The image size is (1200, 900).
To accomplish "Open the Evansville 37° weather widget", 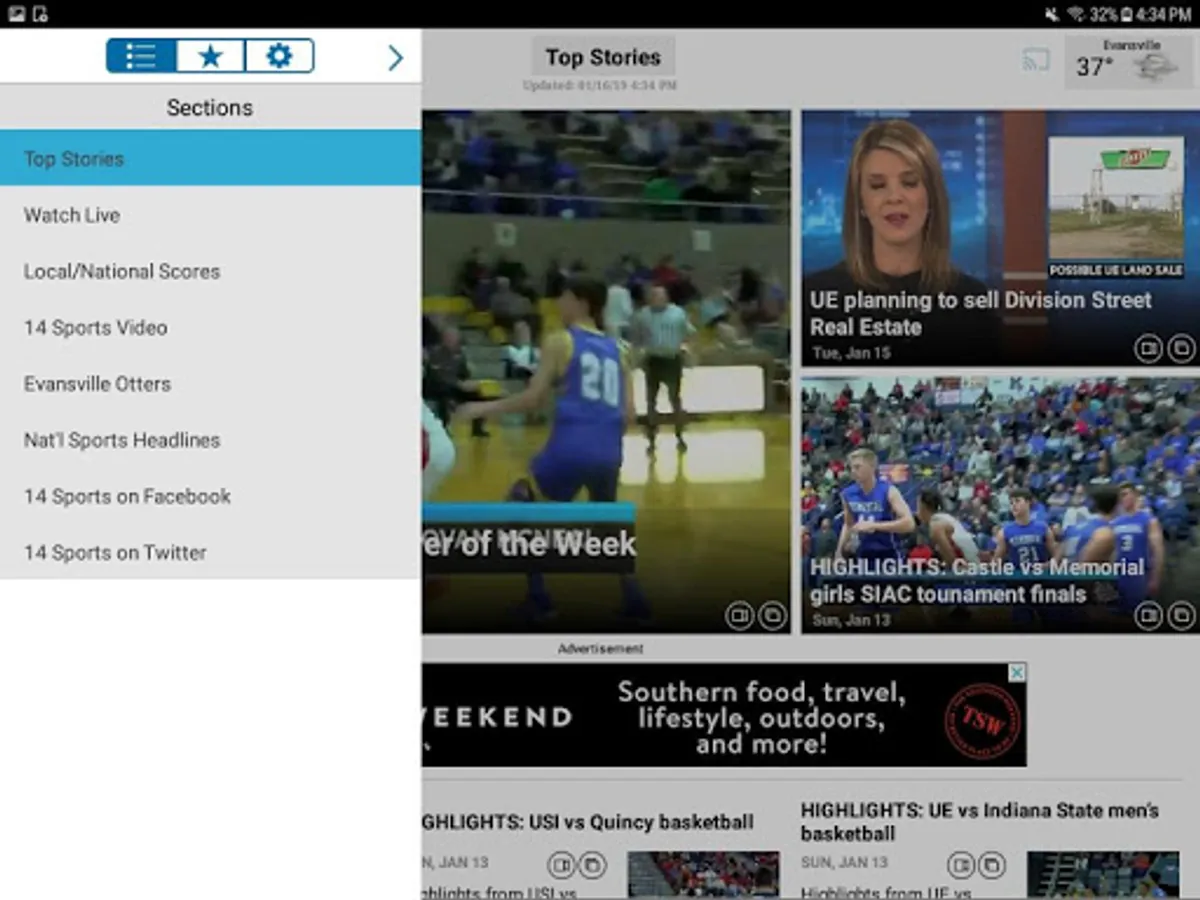I will tap(1128, 62).
